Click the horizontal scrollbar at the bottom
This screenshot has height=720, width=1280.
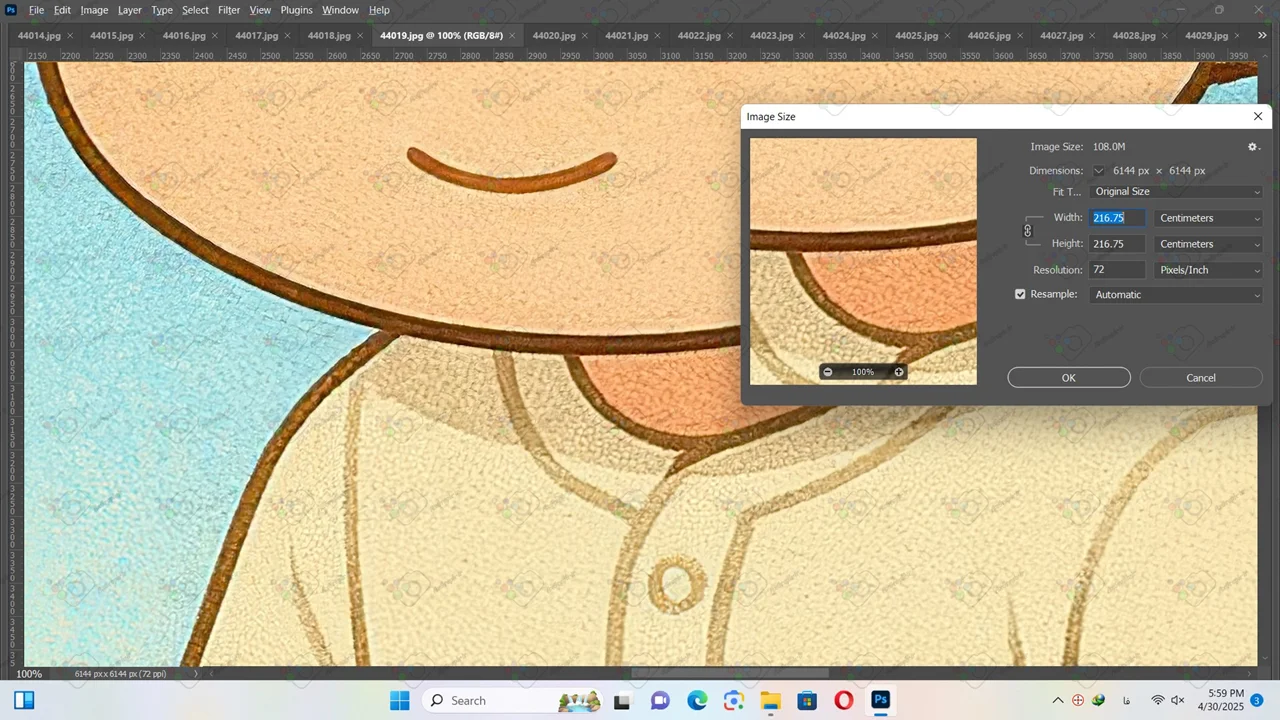[730, 673]
